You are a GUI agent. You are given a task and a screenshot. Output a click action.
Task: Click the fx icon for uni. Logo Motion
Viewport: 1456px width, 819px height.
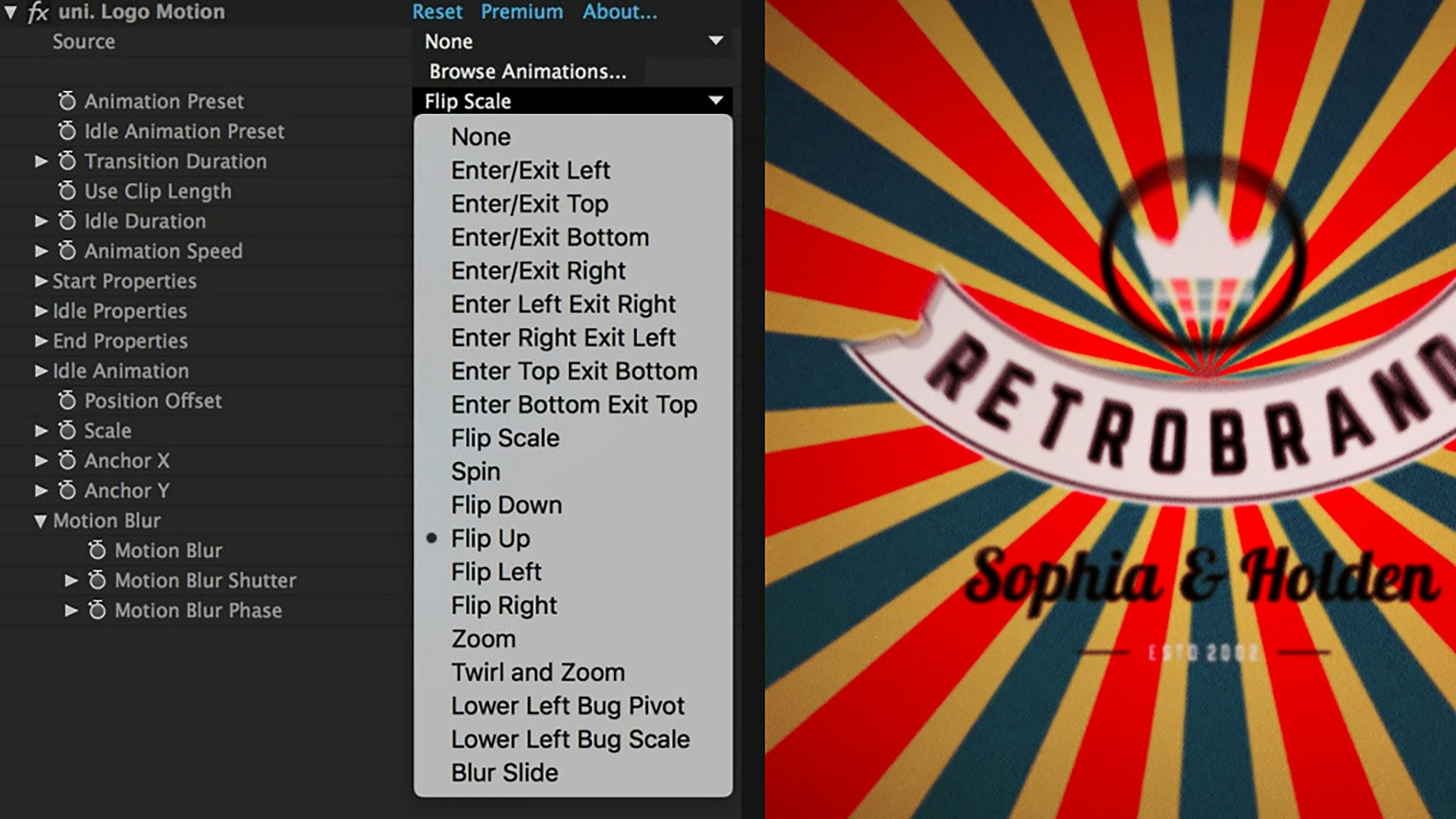[38, 12]
